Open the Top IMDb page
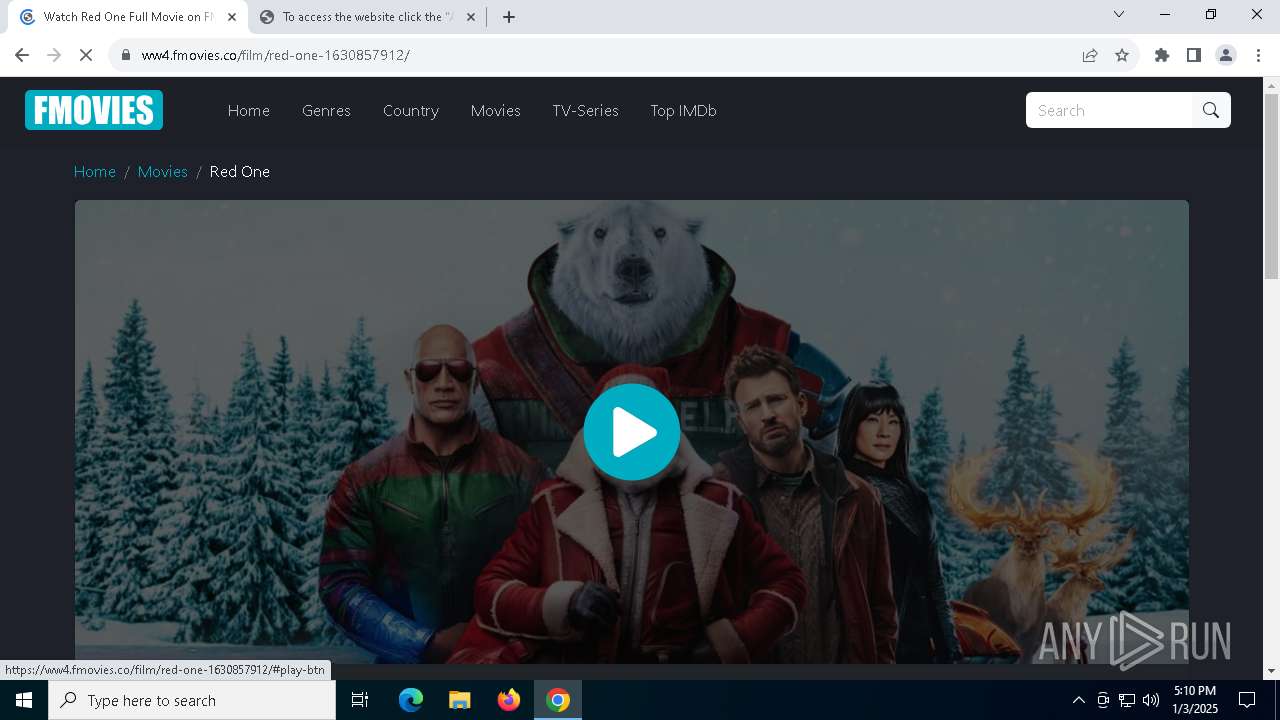The height and width of the screenshot is (720, 1280). click(x=683, y=111)
